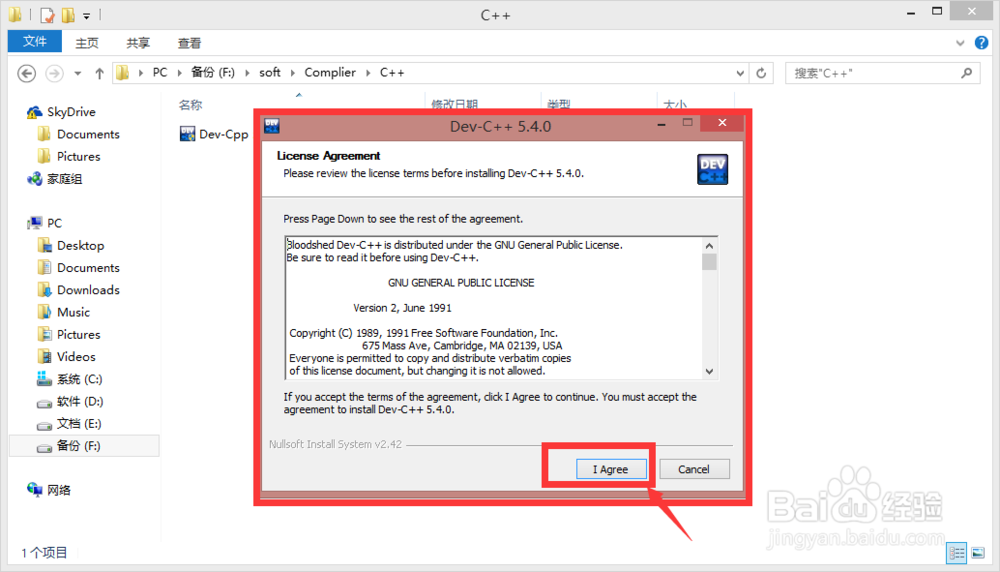The width and height of the screenshot is (1000, 572).
Task: Open the Dev-C++ installer window icon menu
Action: tap(272, 126)
